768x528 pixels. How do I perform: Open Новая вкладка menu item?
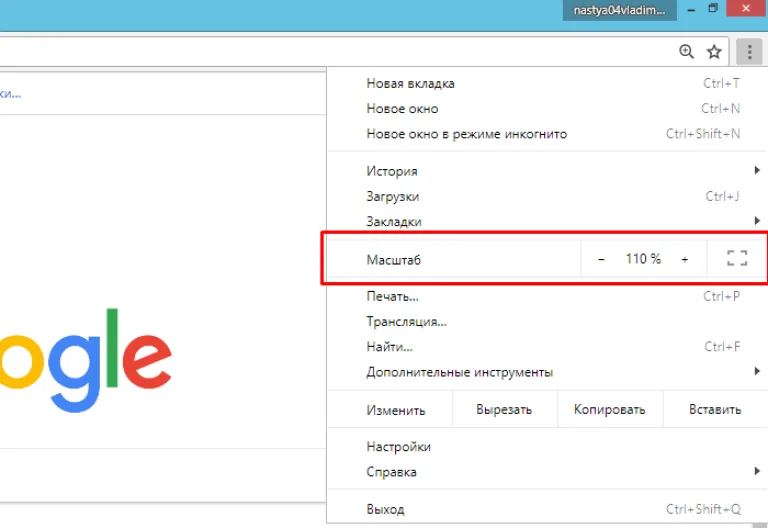tap(548, 83)
